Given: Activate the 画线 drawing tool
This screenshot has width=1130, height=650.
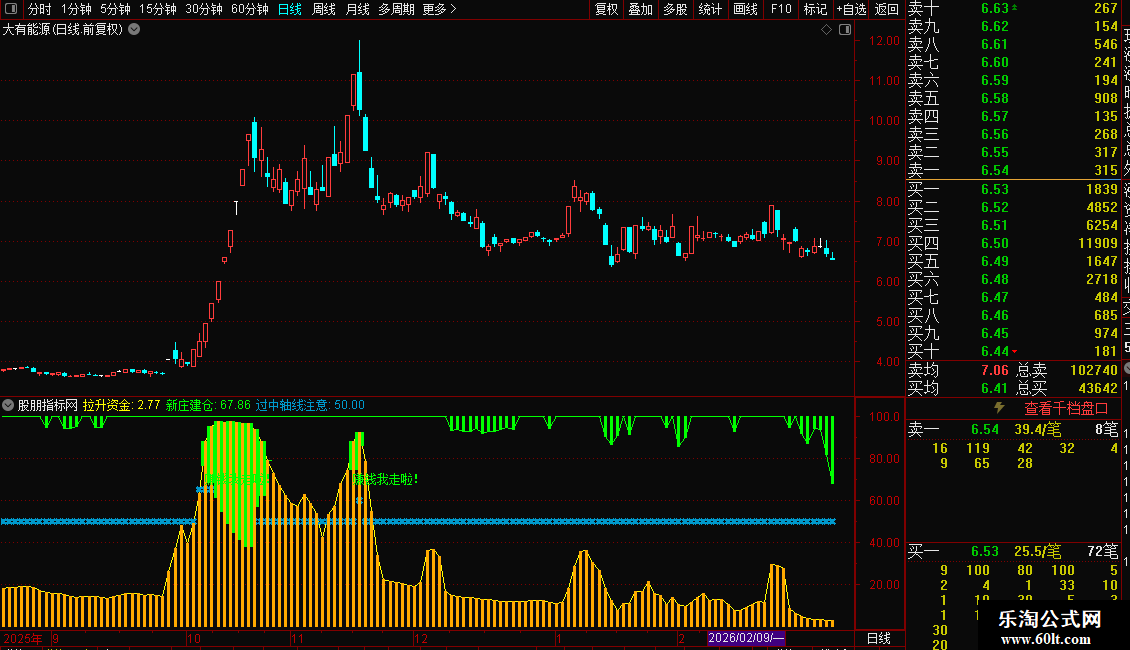Looking at the screenshot, I should pyautogui.click(x=745, y=9).
